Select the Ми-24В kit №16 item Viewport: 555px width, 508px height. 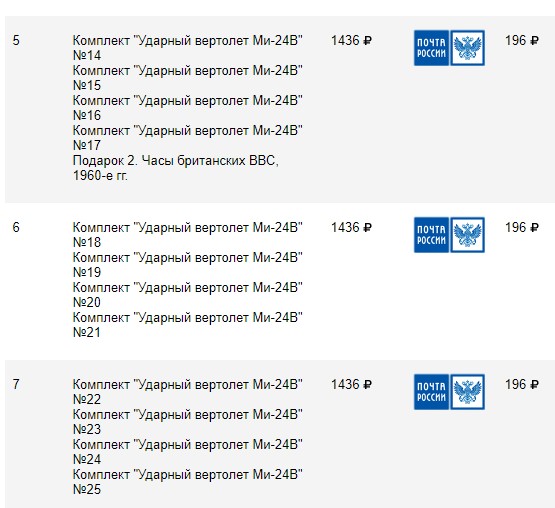(x=188, y=108)
